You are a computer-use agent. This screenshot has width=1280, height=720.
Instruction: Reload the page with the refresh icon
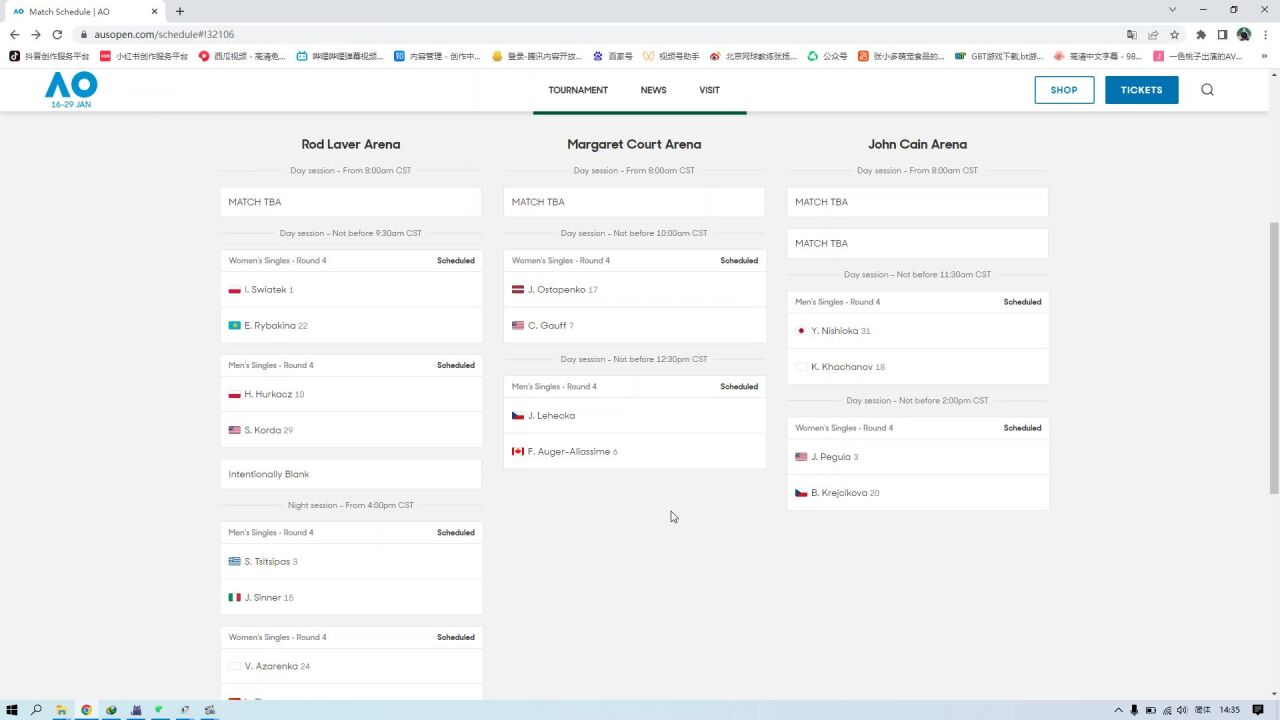pos(57,34)
